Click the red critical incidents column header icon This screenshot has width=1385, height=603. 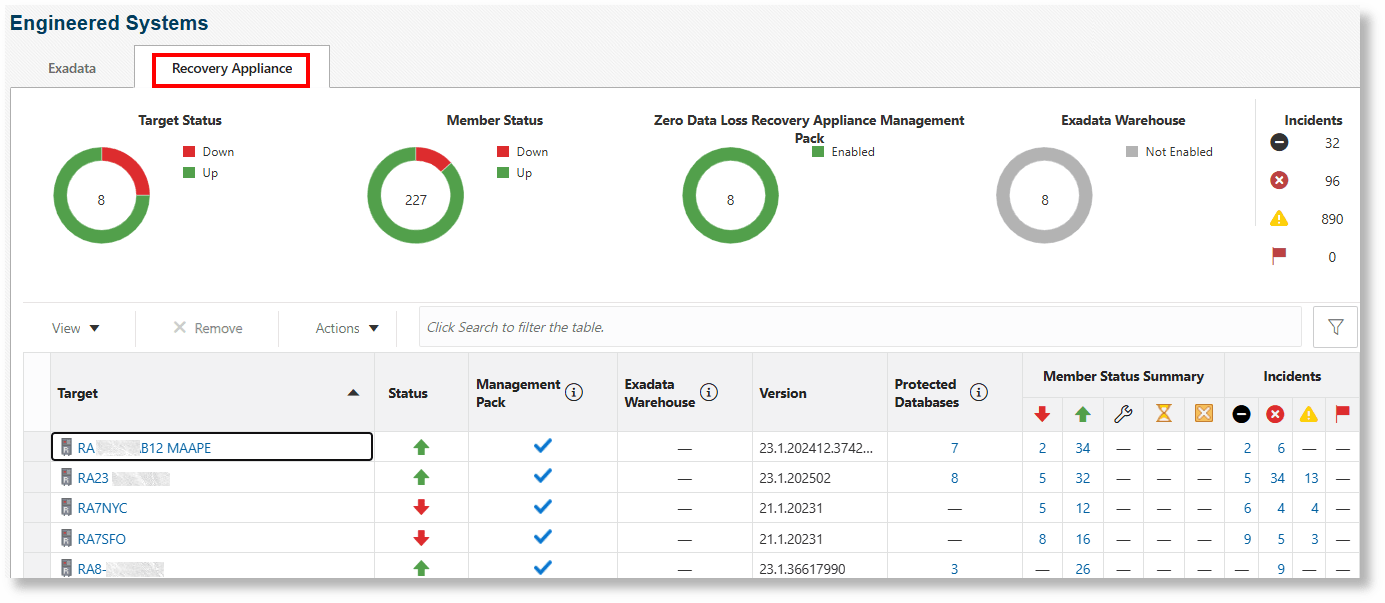pyautogui.click(x=1275, y=414)
